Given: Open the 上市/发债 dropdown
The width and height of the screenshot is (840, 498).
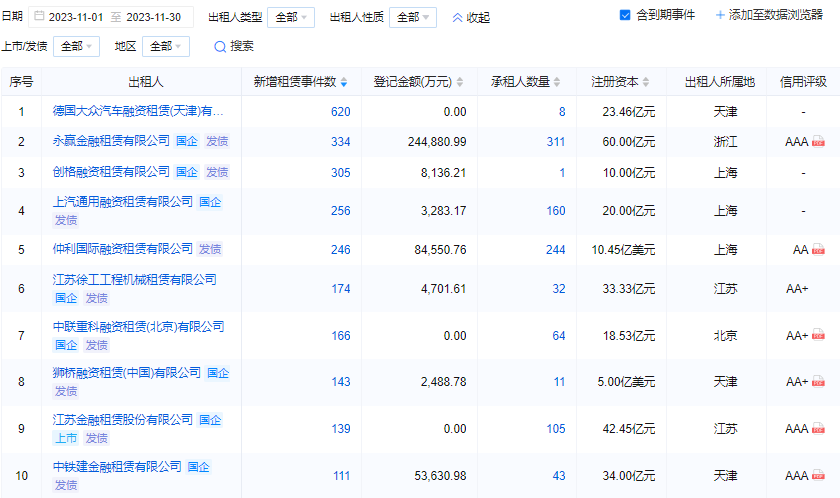Looking at the screenshot, I should pos(76,47).
